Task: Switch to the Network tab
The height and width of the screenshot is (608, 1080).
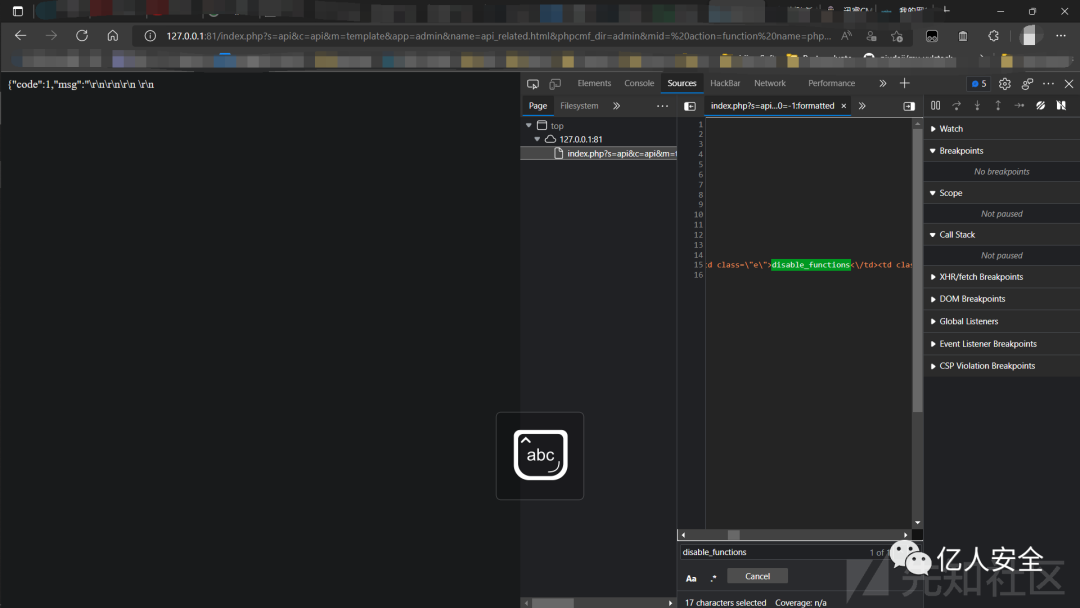Action: pyautogui.click(x=770, y=84)
